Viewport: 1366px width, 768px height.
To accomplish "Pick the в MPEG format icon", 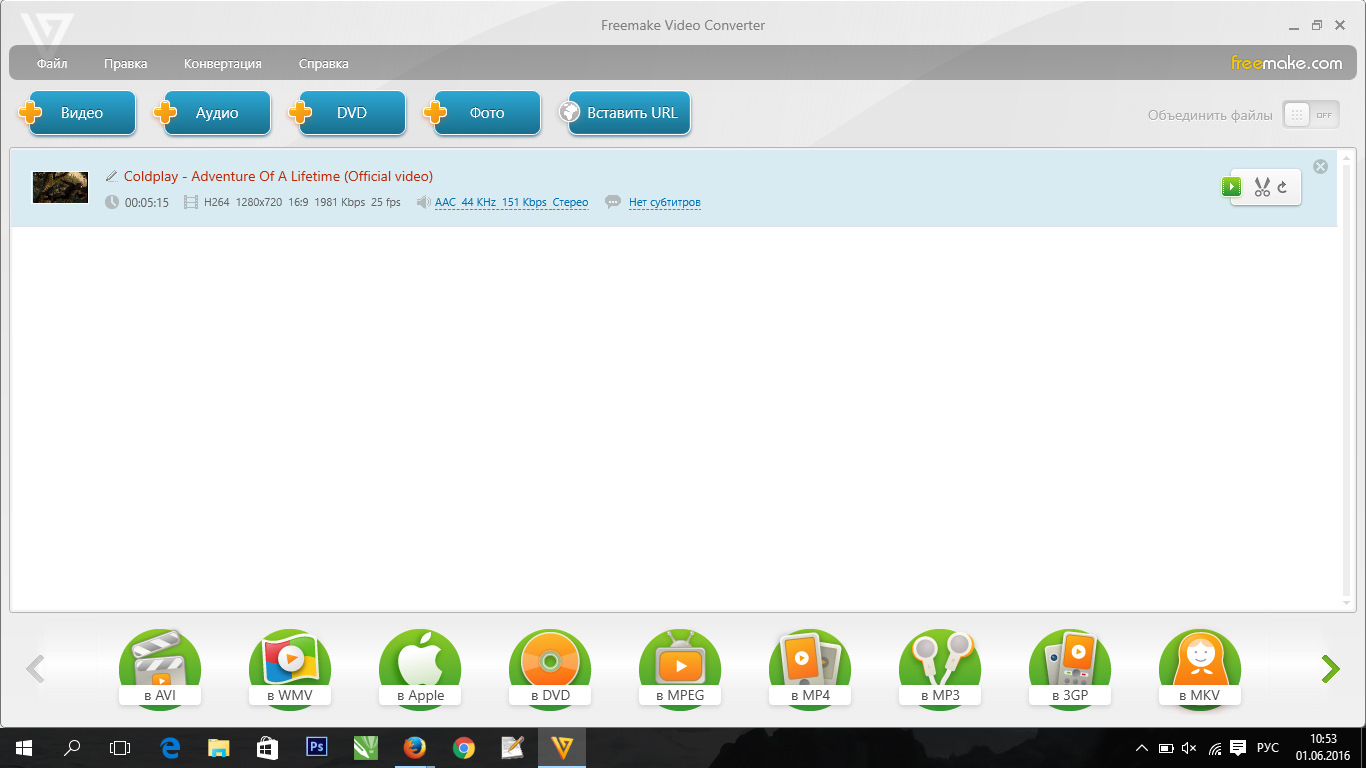I will (x=680, y=669).
